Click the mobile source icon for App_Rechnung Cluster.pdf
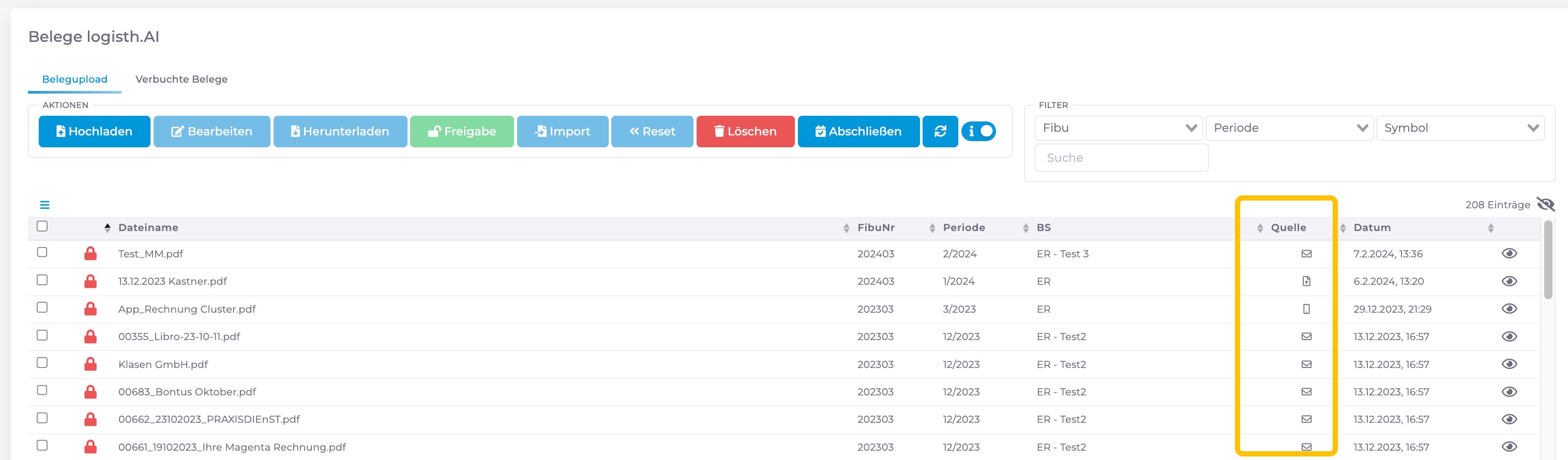The width and height of the screenshot is (1568, 460). (x=1306, y=309)
